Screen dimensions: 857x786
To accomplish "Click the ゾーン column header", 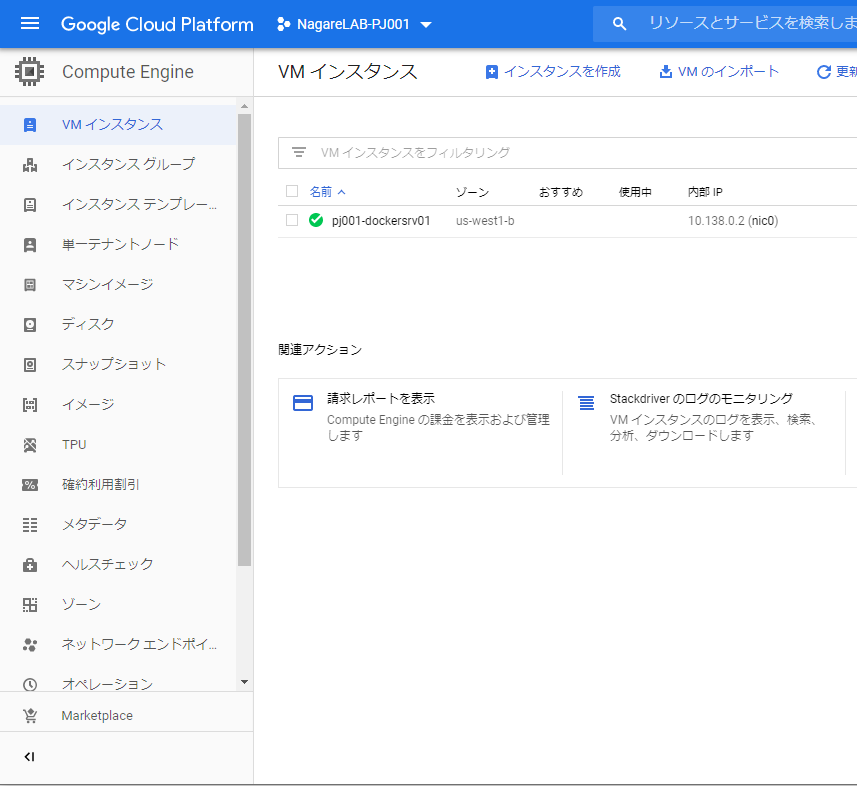I will pyautogui.click(x=472, y=192).
